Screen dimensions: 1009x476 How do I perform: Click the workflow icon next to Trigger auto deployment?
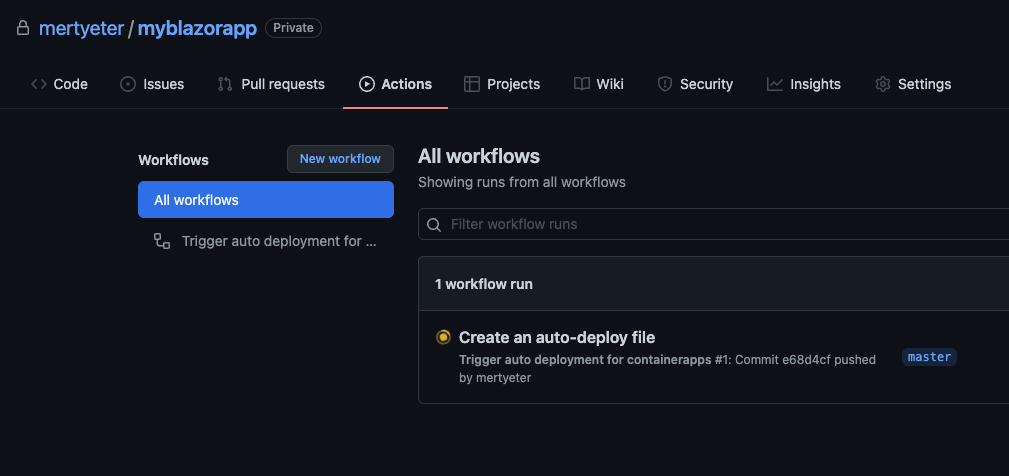(x=162, y=241)
